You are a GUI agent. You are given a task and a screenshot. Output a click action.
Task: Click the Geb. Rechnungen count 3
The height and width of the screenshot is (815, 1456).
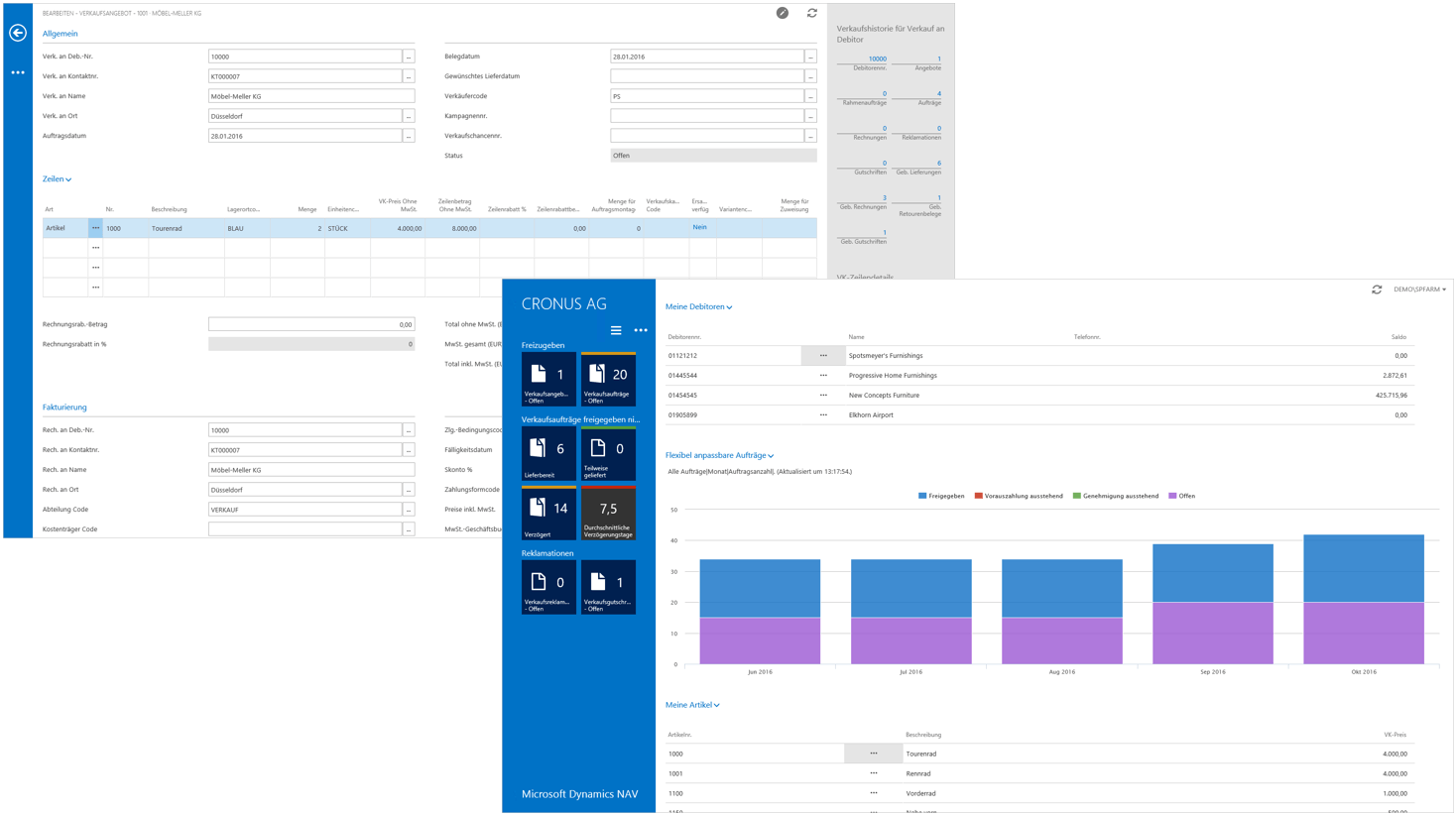point(884,197)
